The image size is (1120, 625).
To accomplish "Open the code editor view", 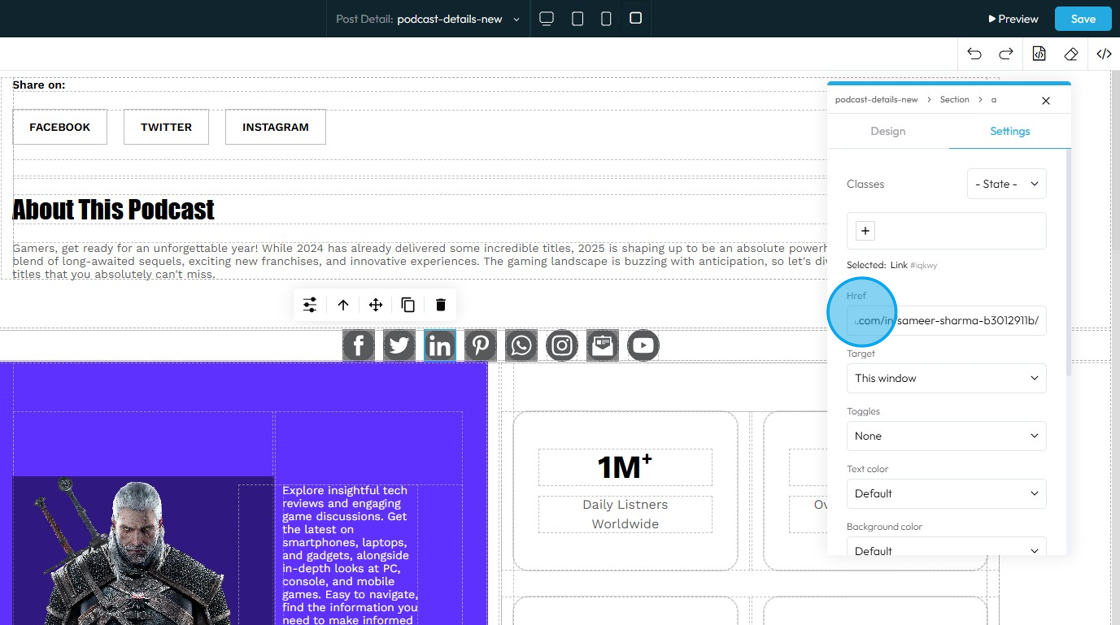I will pos(1104,54).
